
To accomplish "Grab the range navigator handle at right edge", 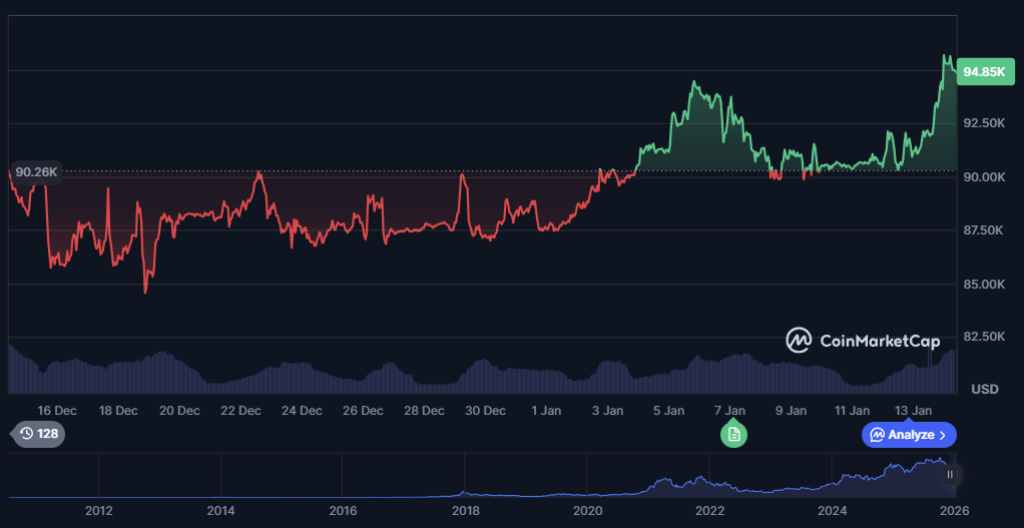I will [951, 475].
